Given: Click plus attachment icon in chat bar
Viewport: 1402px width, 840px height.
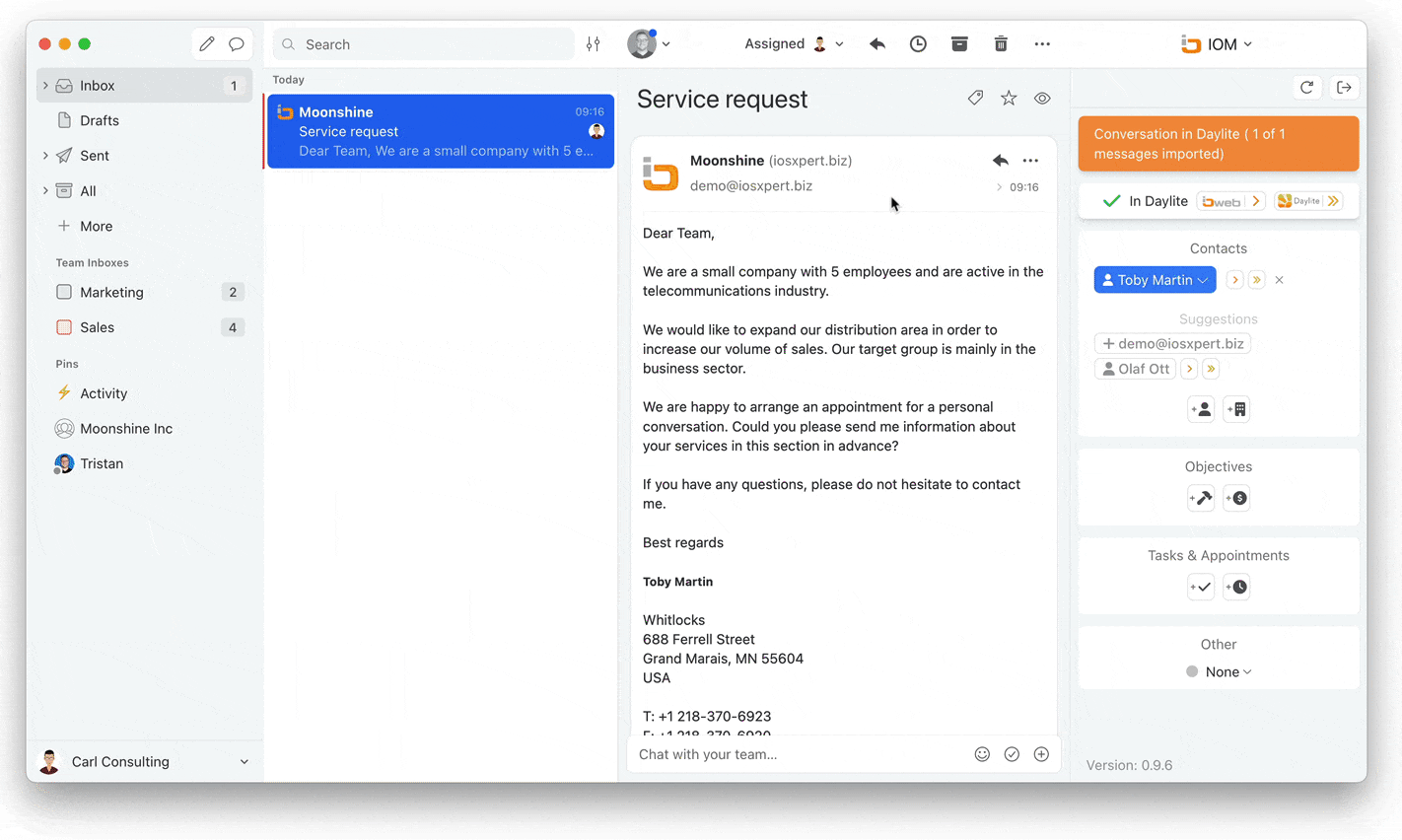Looking at the screenshot, I should (x=1041, y=754).
